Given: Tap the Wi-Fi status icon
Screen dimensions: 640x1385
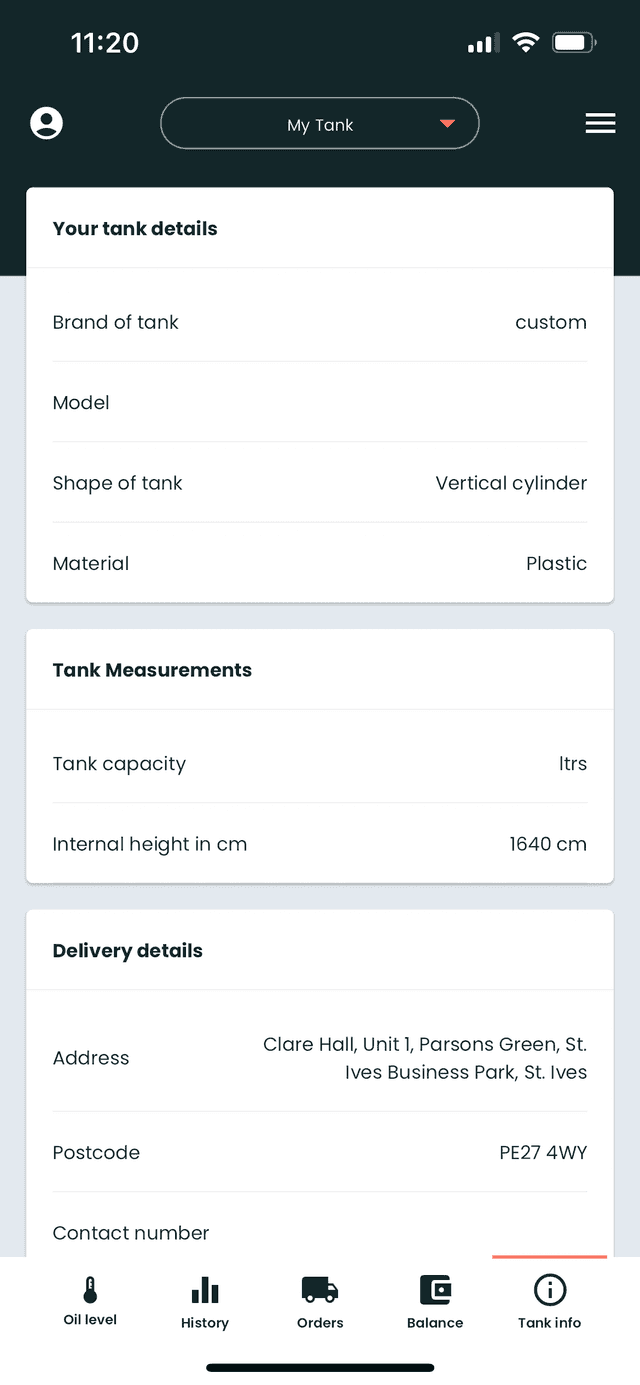Looking at the screenshot, I should pos(526,43).
